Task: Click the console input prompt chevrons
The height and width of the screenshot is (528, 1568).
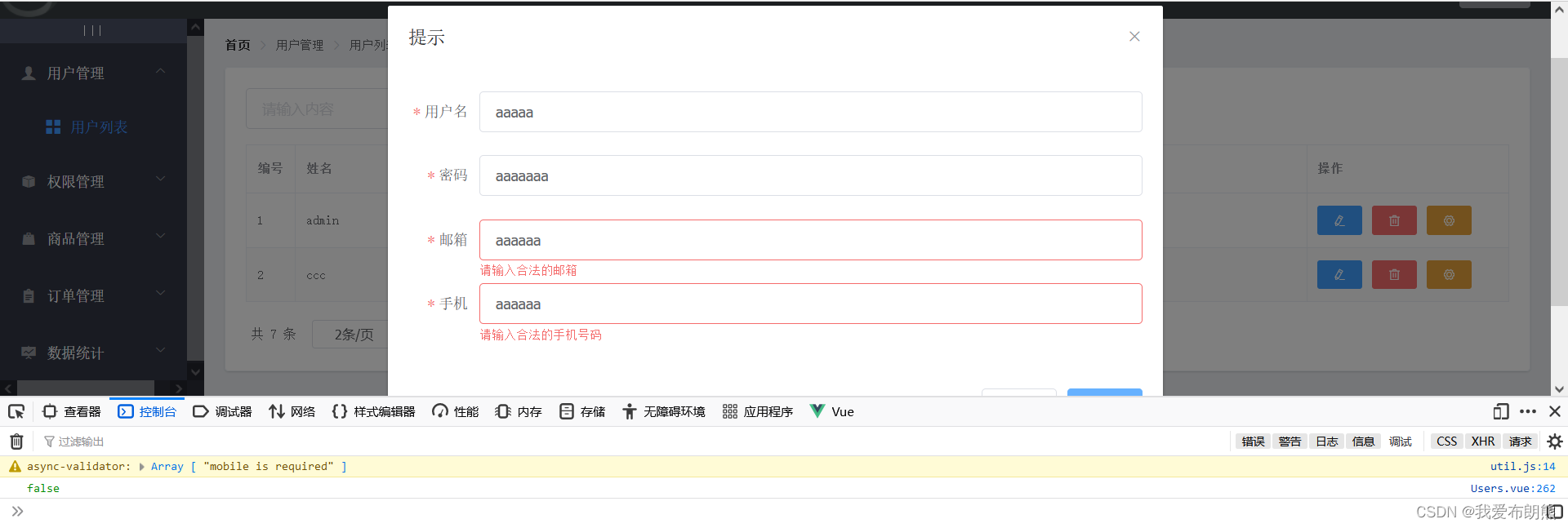Action: tap(17, 512)
